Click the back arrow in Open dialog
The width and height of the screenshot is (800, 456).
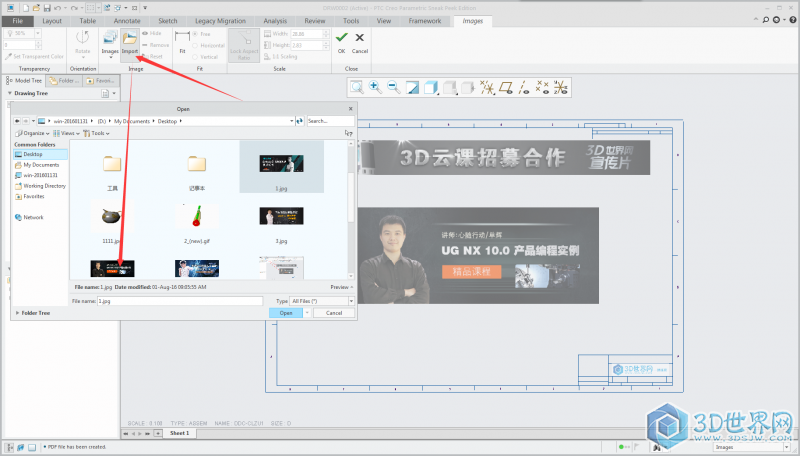tap(17, 121)
